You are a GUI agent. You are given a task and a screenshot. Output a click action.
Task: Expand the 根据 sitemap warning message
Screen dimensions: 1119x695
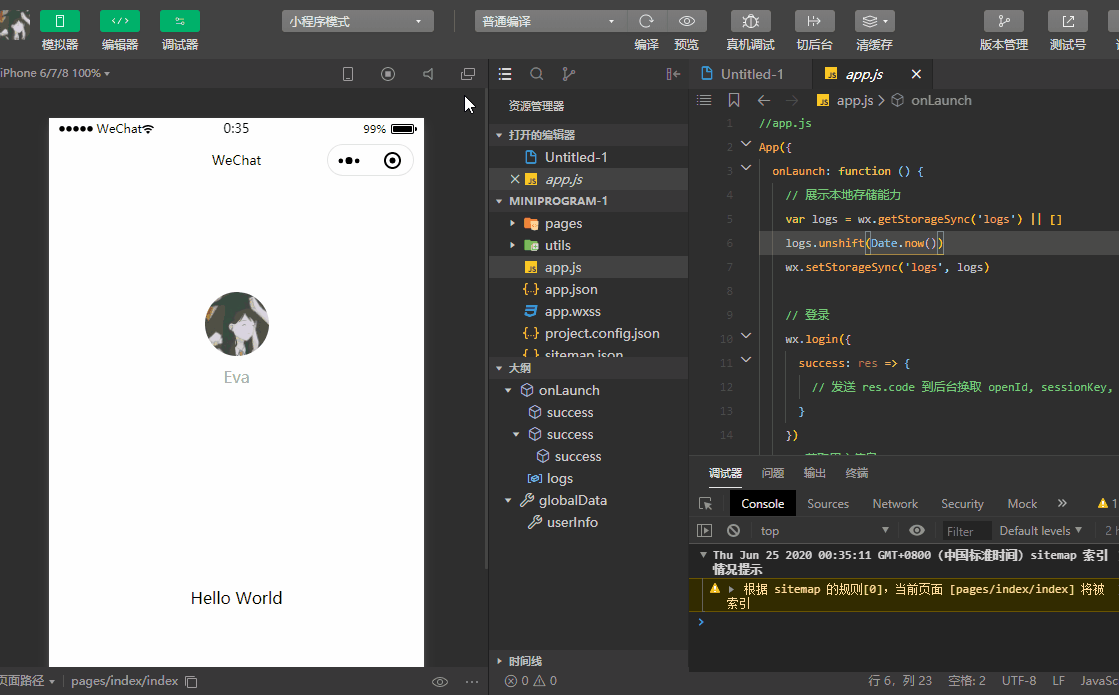tap(731, 589)
